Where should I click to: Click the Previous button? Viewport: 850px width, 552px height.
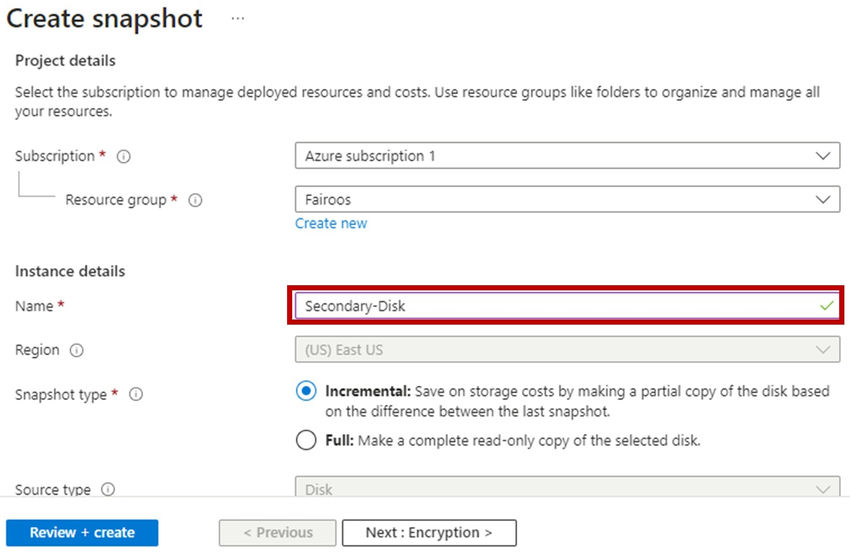coord(279,533)
